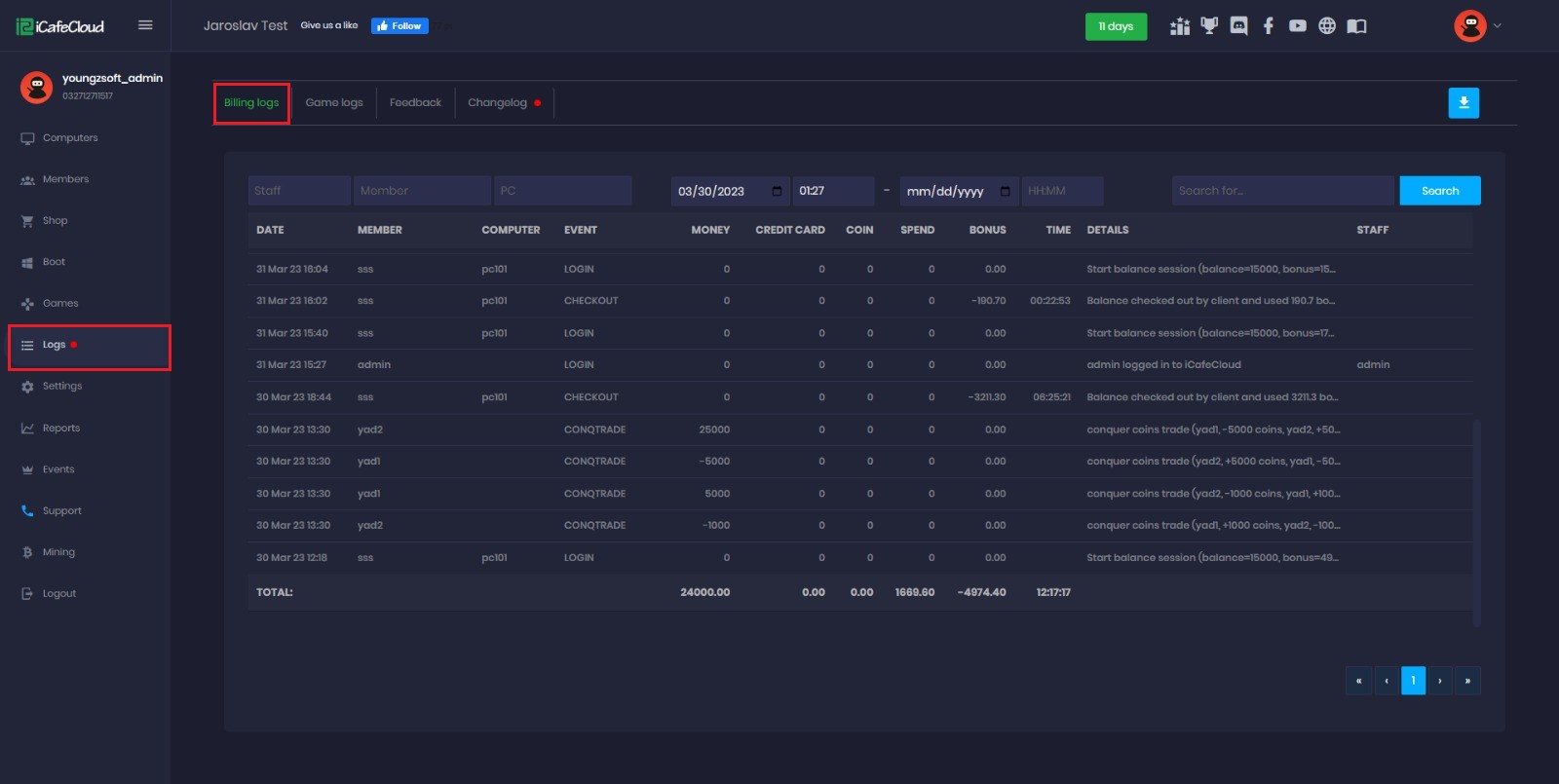Click the blue Search button

click(1439, 191)
